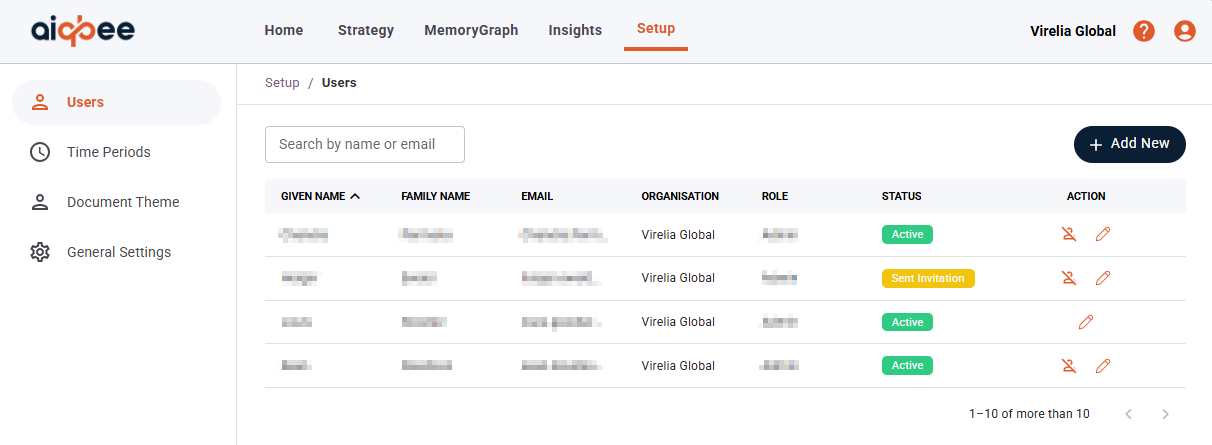Image resolution: width=1212 pixels, height=445 pixels.
Task: Click the Setup breadcrumb link
Action: [282, 83]
